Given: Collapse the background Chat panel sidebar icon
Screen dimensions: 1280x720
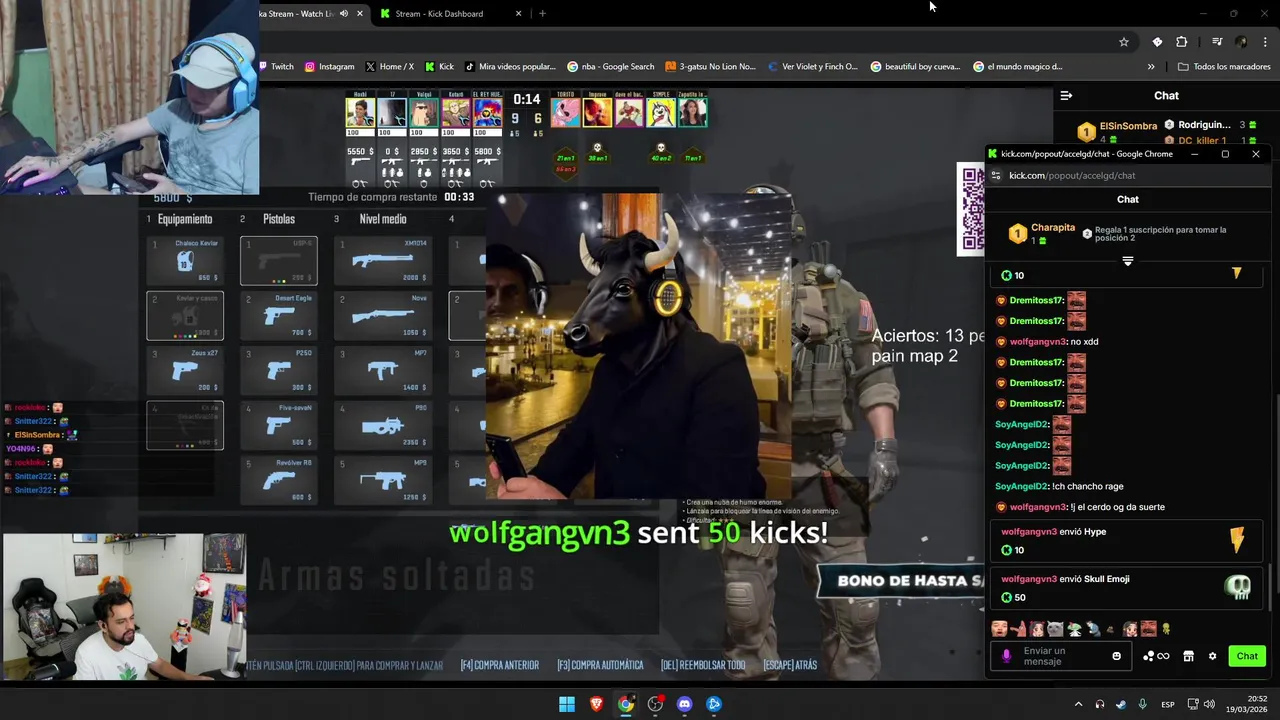Looking at the screenshot, I should point(1066,96).
